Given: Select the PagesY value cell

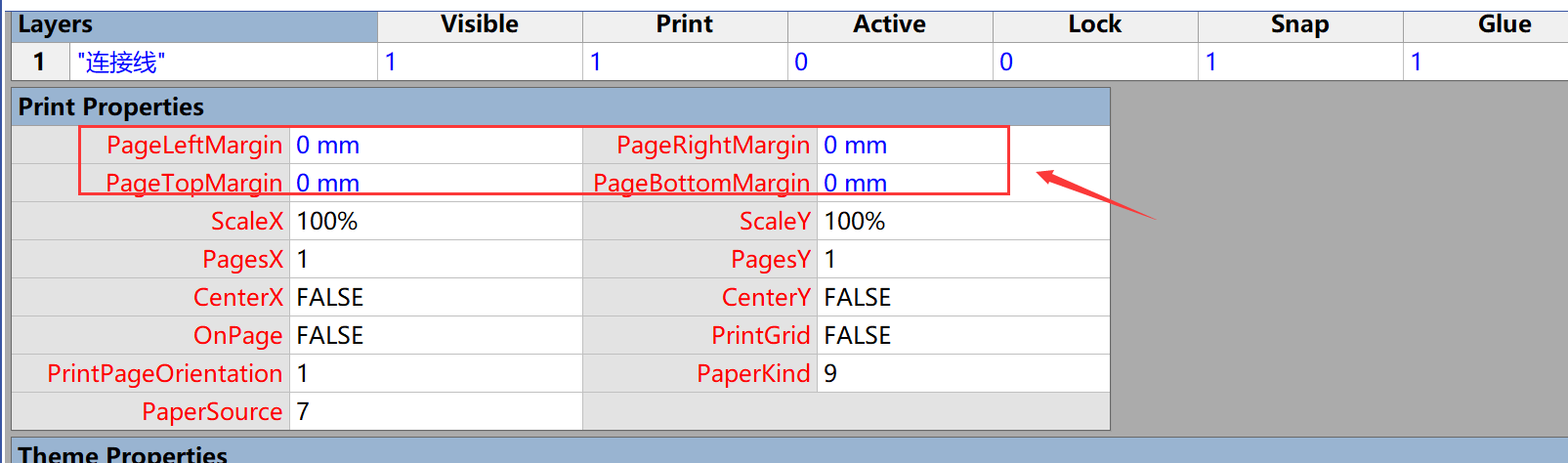Looking at the screenshot, I should [x=962, y=260].
